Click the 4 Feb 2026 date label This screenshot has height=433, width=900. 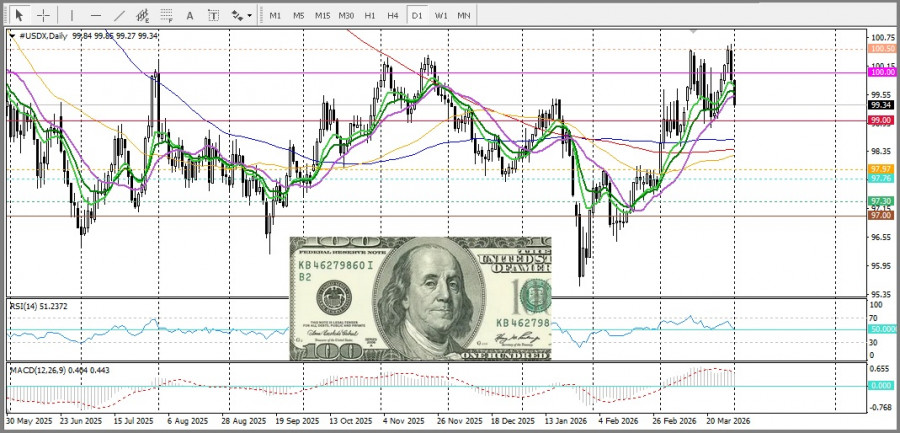(x=618, y=420)
